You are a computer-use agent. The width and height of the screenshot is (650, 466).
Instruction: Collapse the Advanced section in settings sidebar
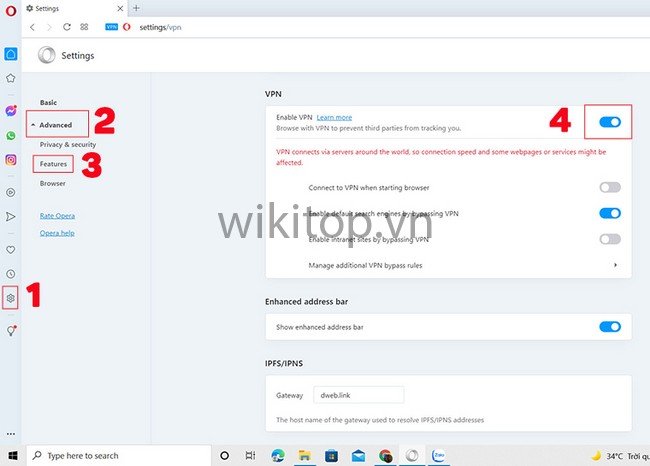coord(55,125)
